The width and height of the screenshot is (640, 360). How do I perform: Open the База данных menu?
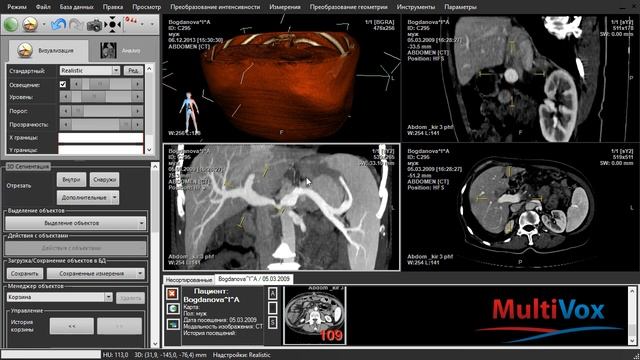click(77, 7)
